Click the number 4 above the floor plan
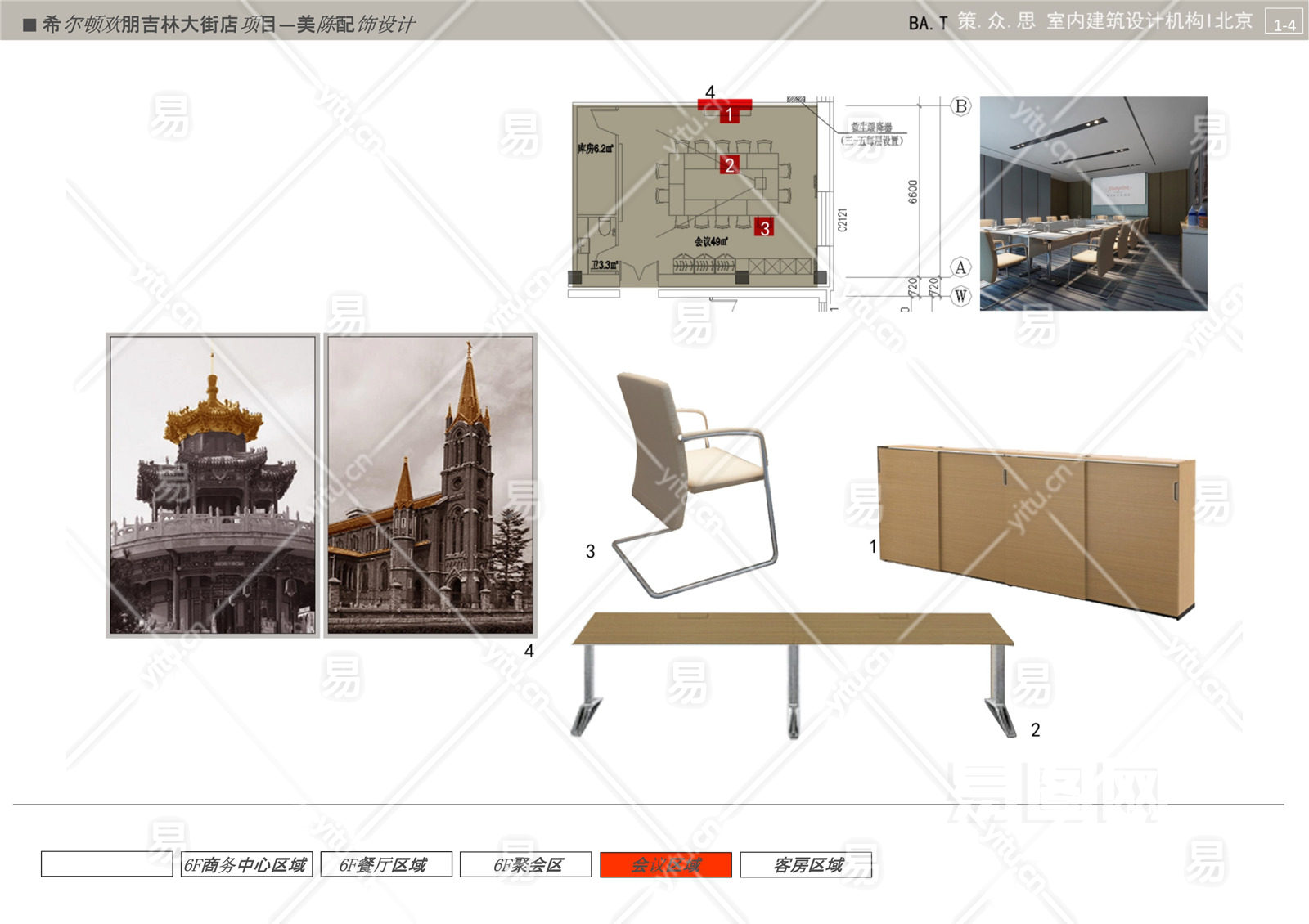The image size is (1309, 924). (x=710, y=92)
